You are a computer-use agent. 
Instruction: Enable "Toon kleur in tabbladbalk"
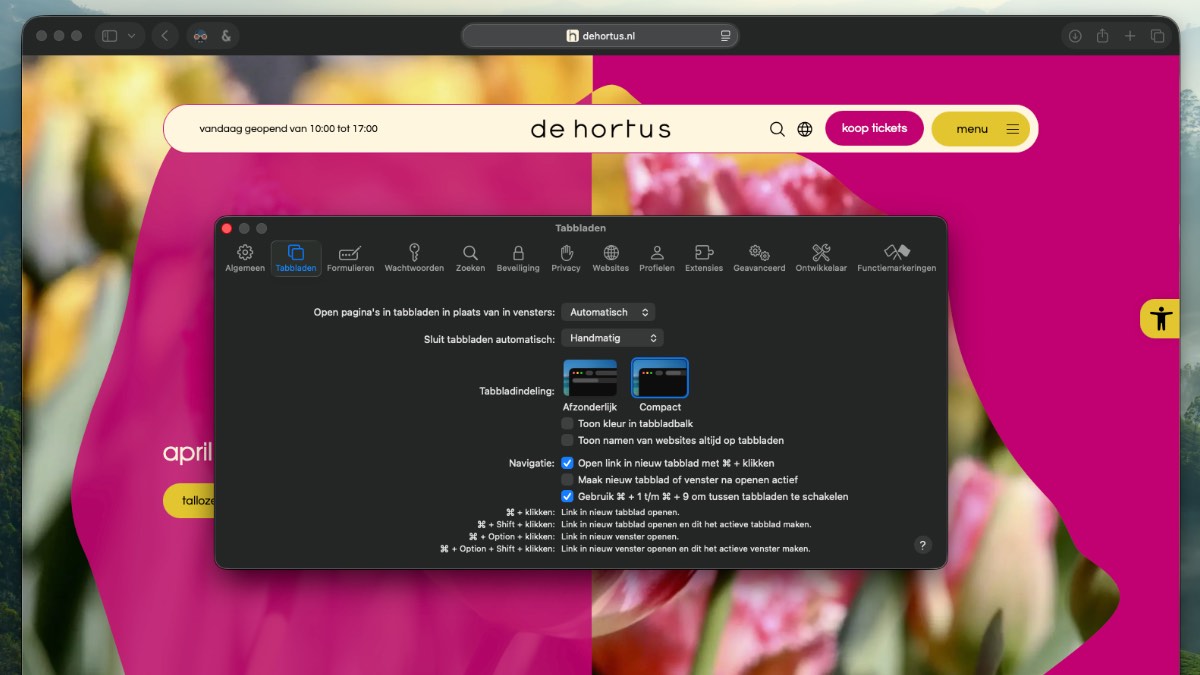567,423
